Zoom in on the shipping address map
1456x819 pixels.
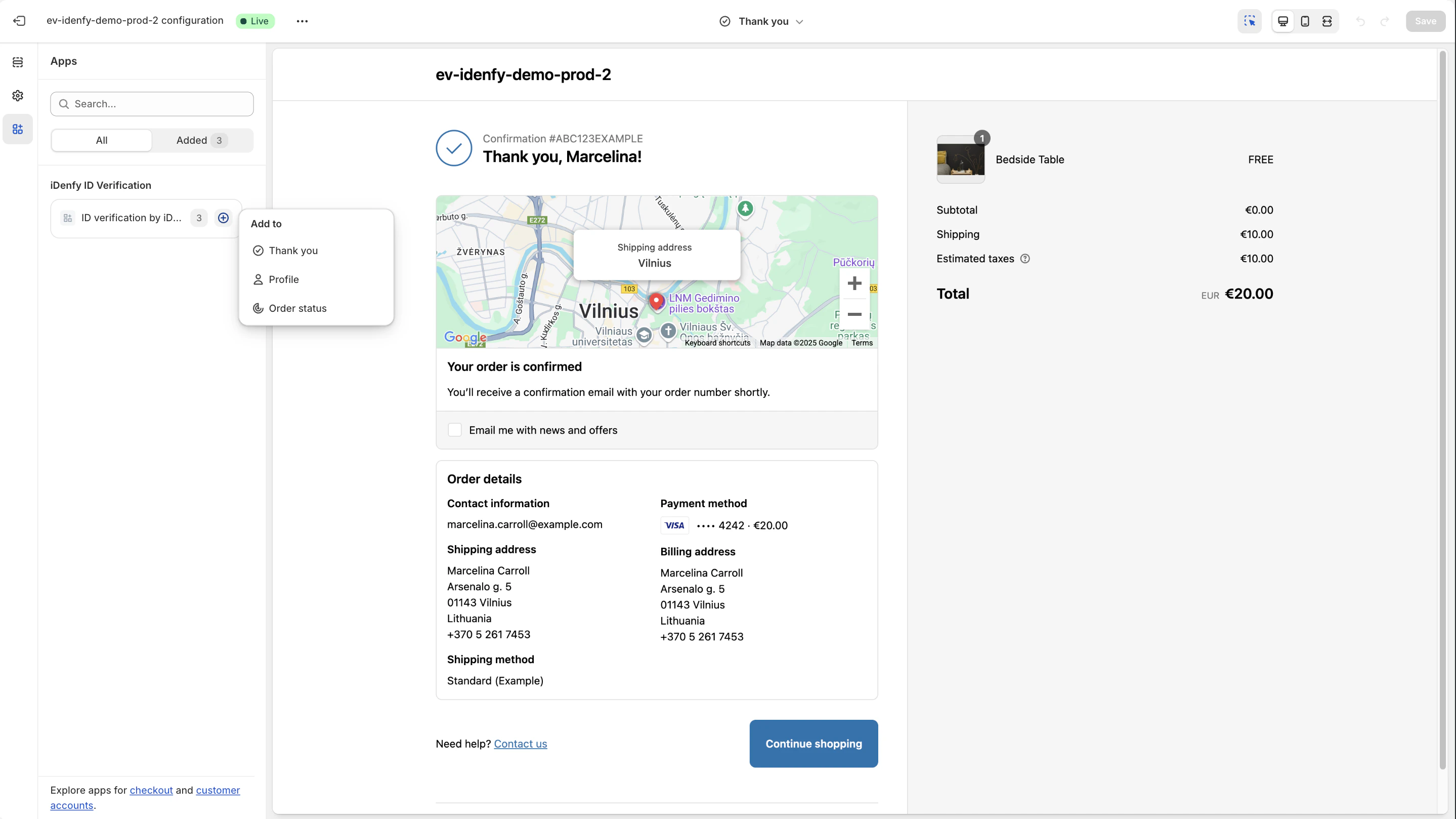[854, 283]
